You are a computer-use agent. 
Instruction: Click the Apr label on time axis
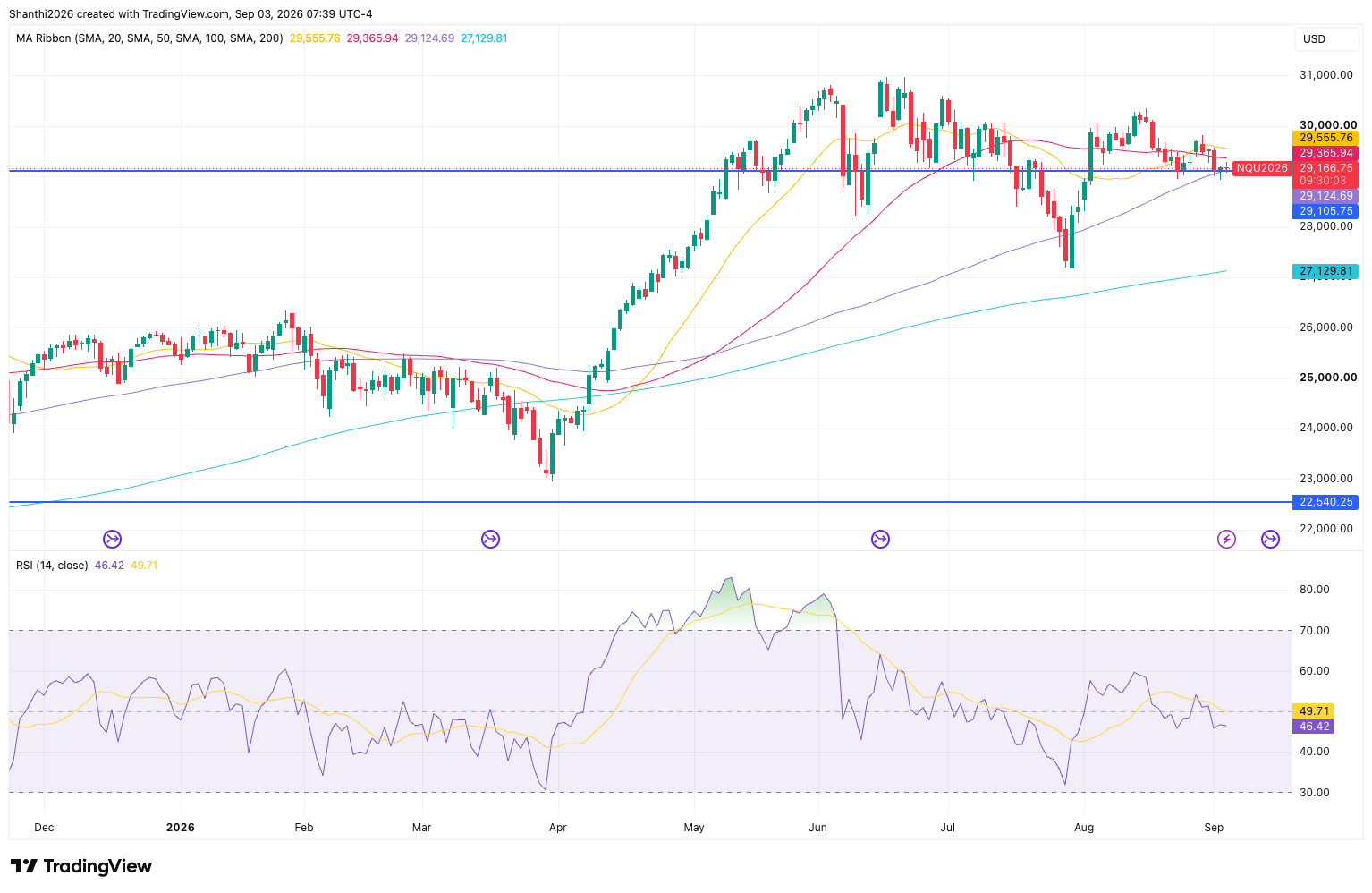coord(557,828)
